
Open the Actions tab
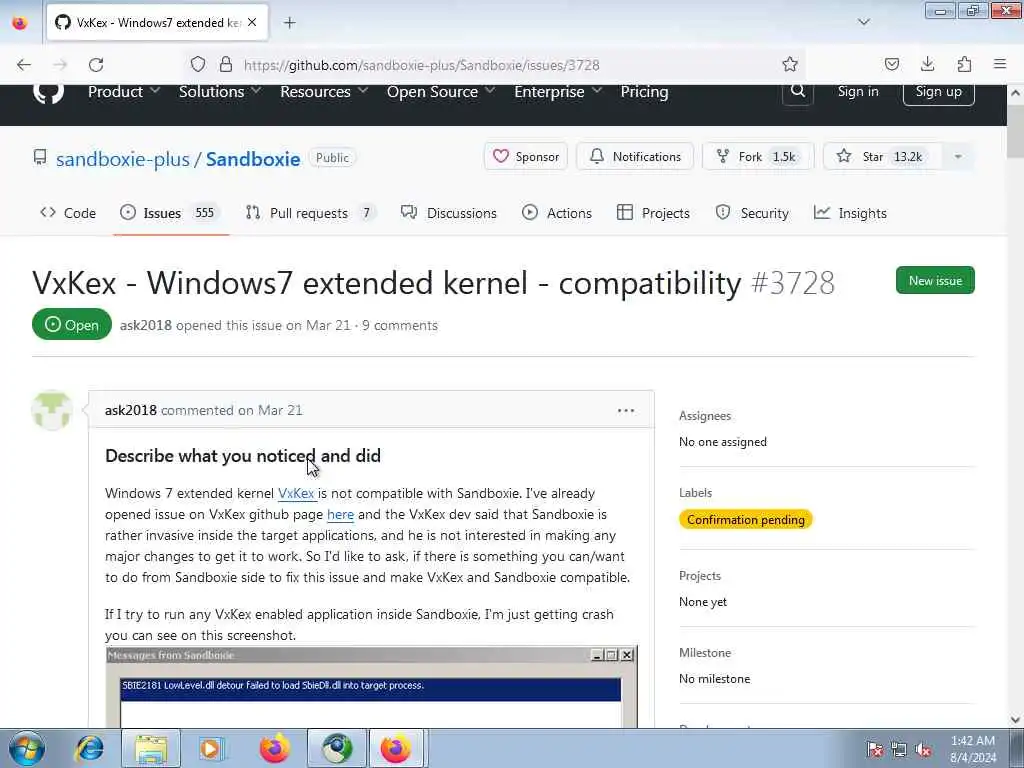[557, 213]
